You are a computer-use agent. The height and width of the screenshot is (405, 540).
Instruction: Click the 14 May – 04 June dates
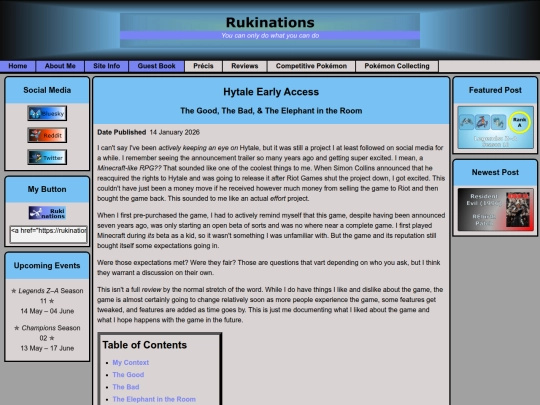47,311
